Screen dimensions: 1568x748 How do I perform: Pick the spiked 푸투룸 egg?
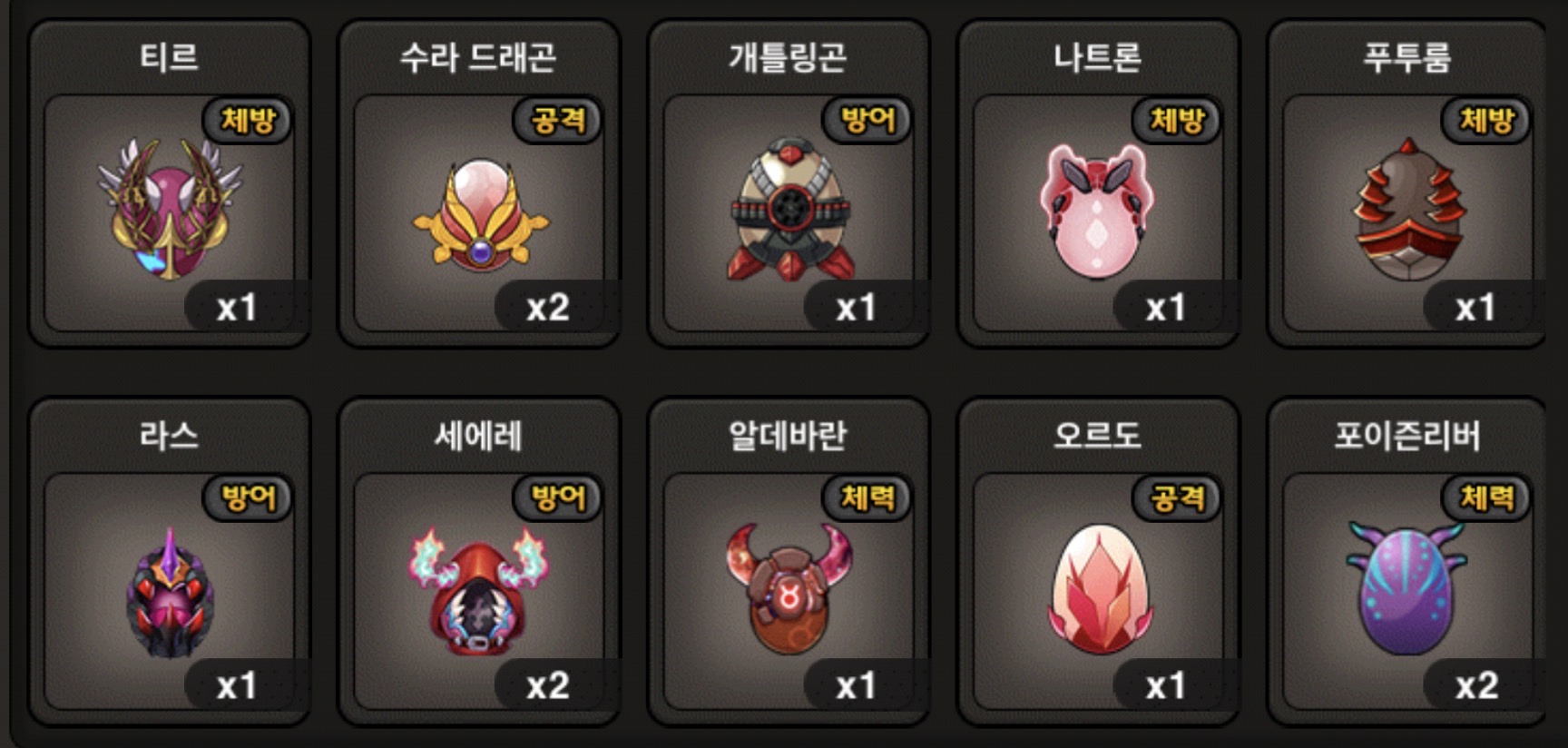(1409, 210)
